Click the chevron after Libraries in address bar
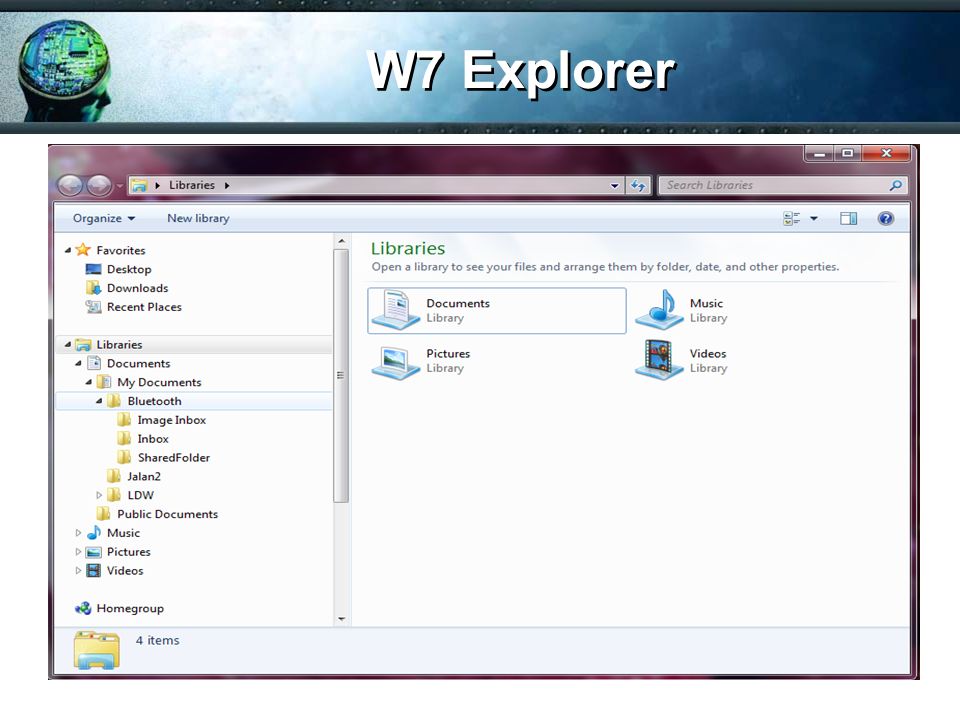Viewport: 960px width, 720px height. (x=227, y=185)
